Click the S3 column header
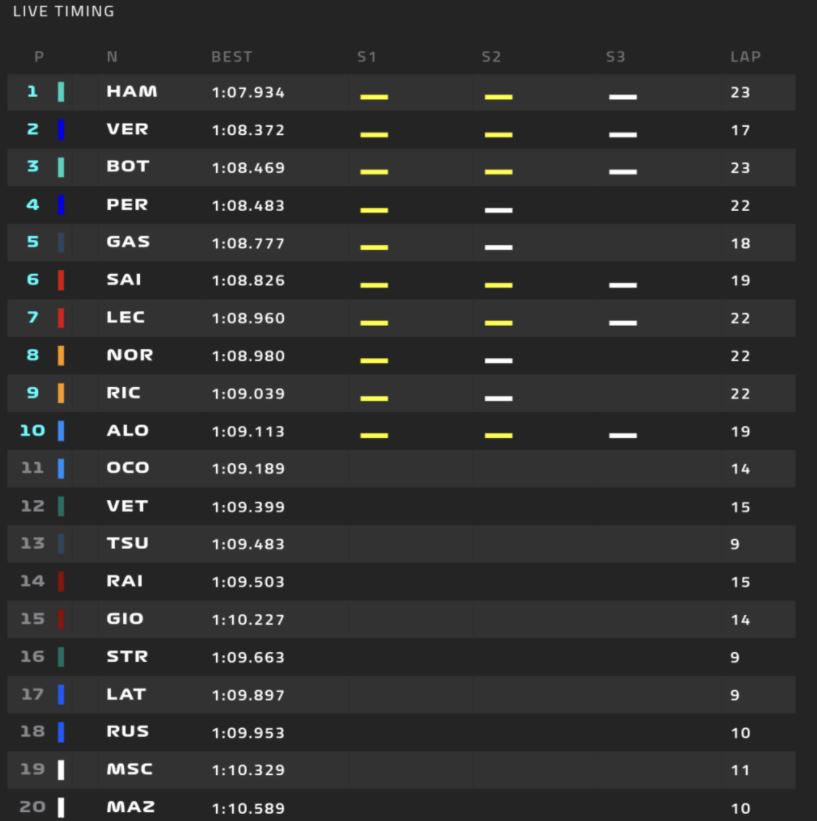 [x=616, y=57]
